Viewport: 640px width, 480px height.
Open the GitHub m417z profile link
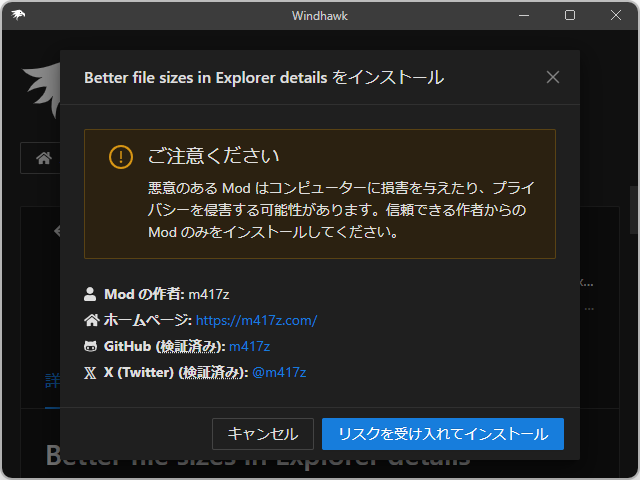pyautogui.click(x=249, y=347)
